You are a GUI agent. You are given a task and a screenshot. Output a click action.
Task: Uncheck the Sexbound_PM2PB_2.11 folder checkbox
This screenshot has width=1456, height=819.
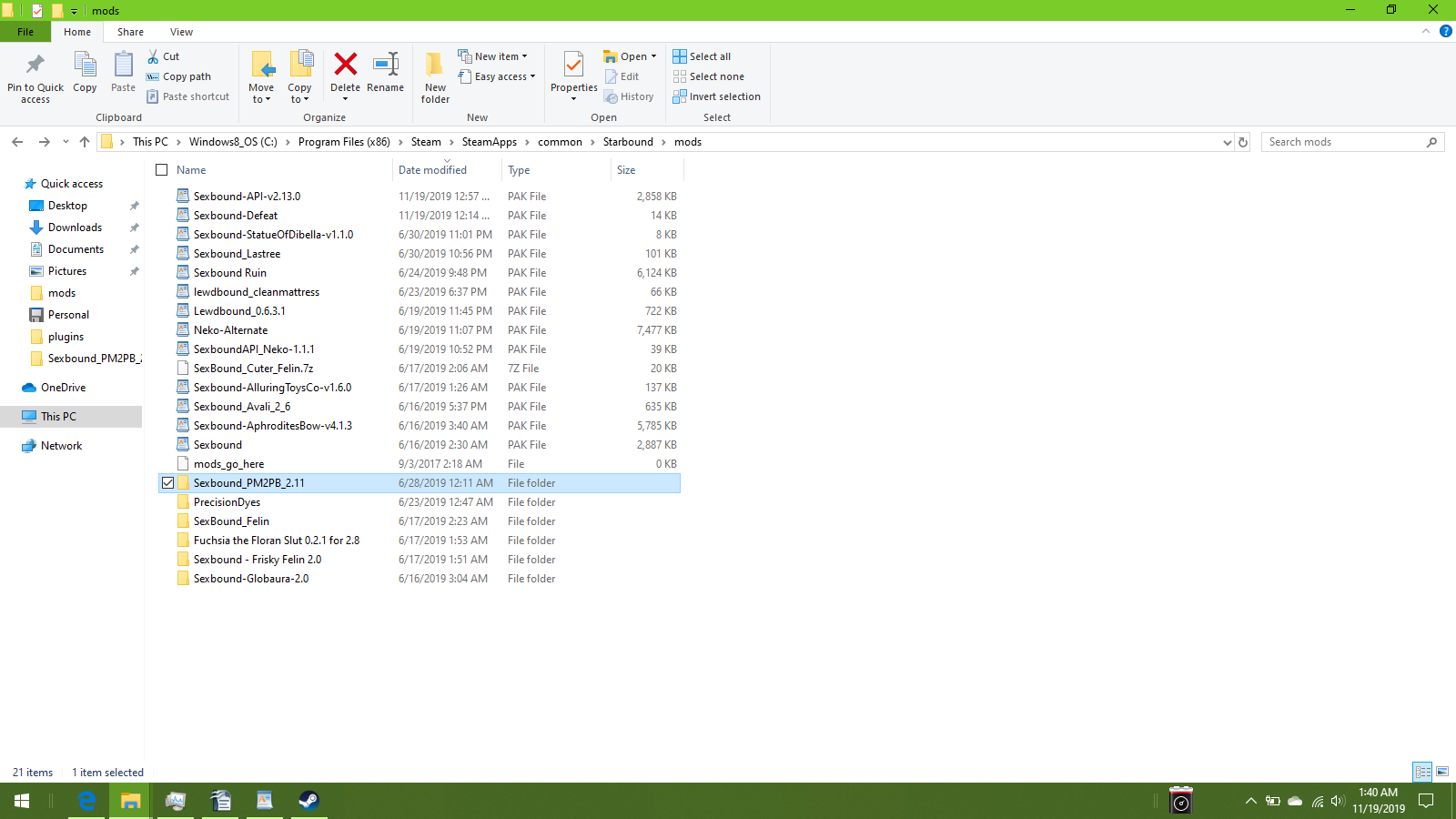[168, 483]
